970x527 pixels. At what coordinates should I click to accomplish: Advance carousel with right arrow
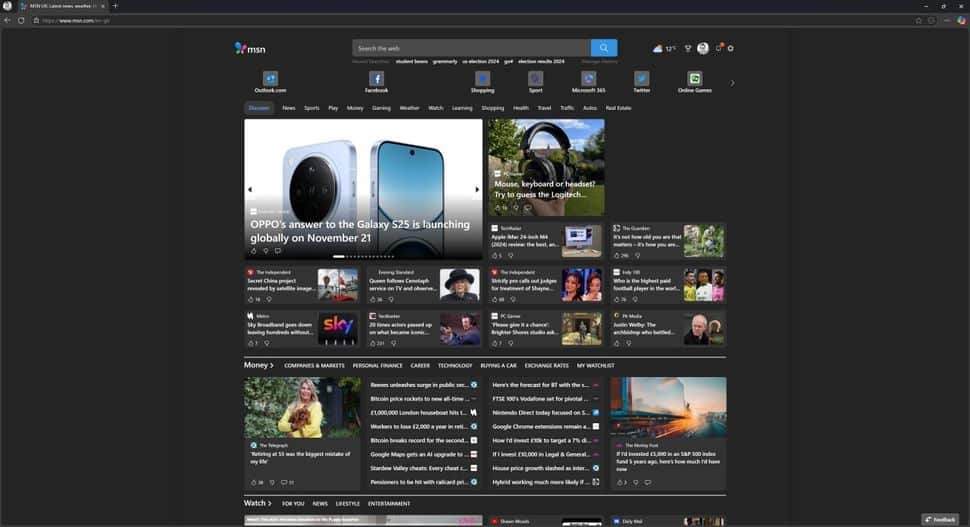pyautogui.click(x=476, y=190)
